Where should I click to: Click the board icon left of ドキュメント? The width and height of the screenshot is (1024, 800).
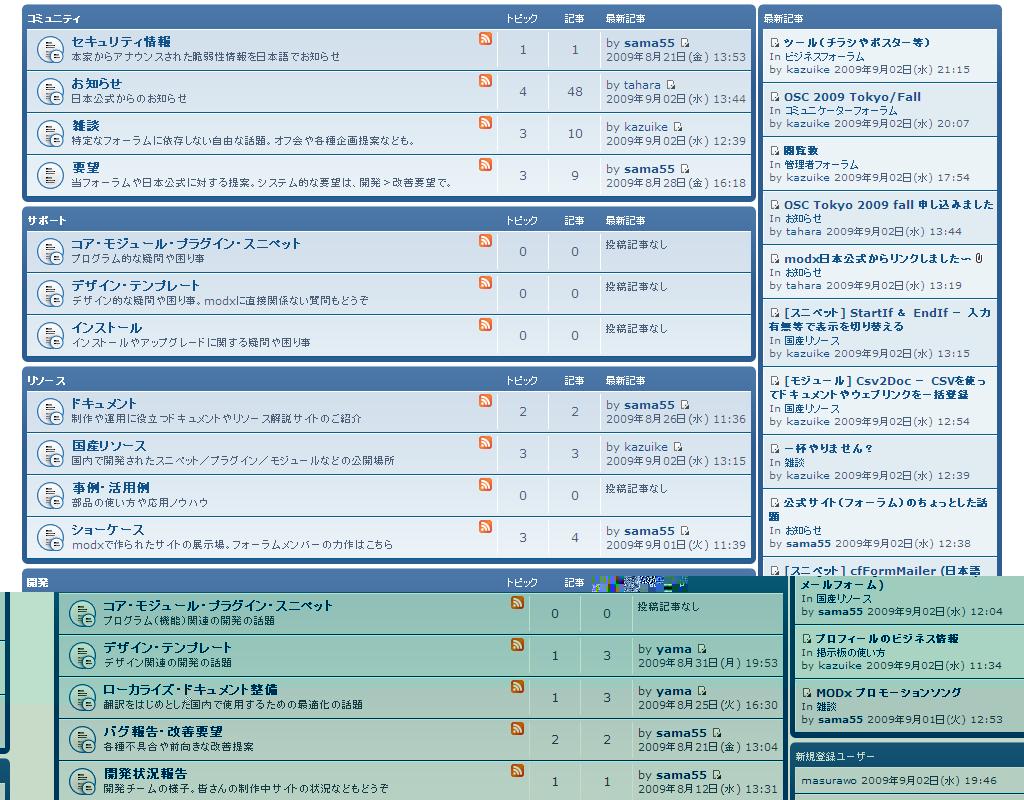click(x=50, y=411)
